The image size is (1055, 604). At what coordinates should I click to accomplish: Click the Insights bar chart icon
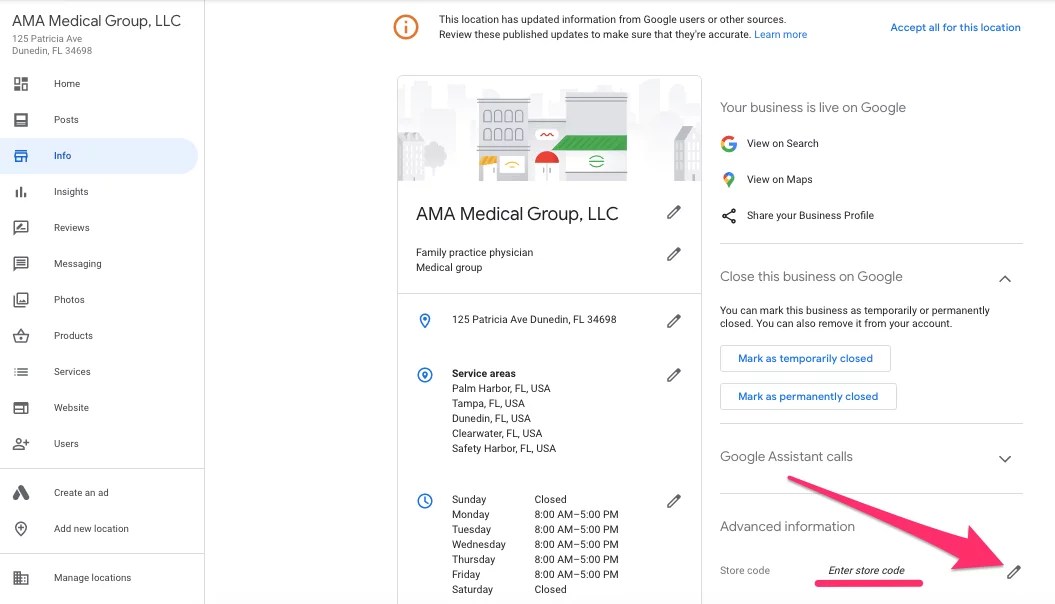(x=21, y=192)
